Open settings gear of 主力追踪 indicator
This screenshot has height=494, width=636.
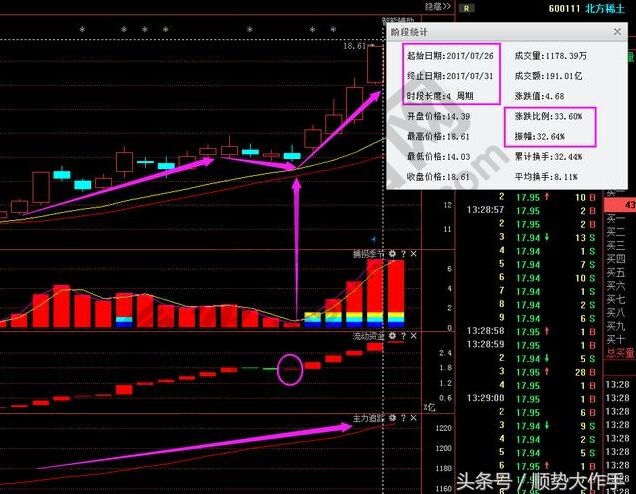tap(393, 418)
